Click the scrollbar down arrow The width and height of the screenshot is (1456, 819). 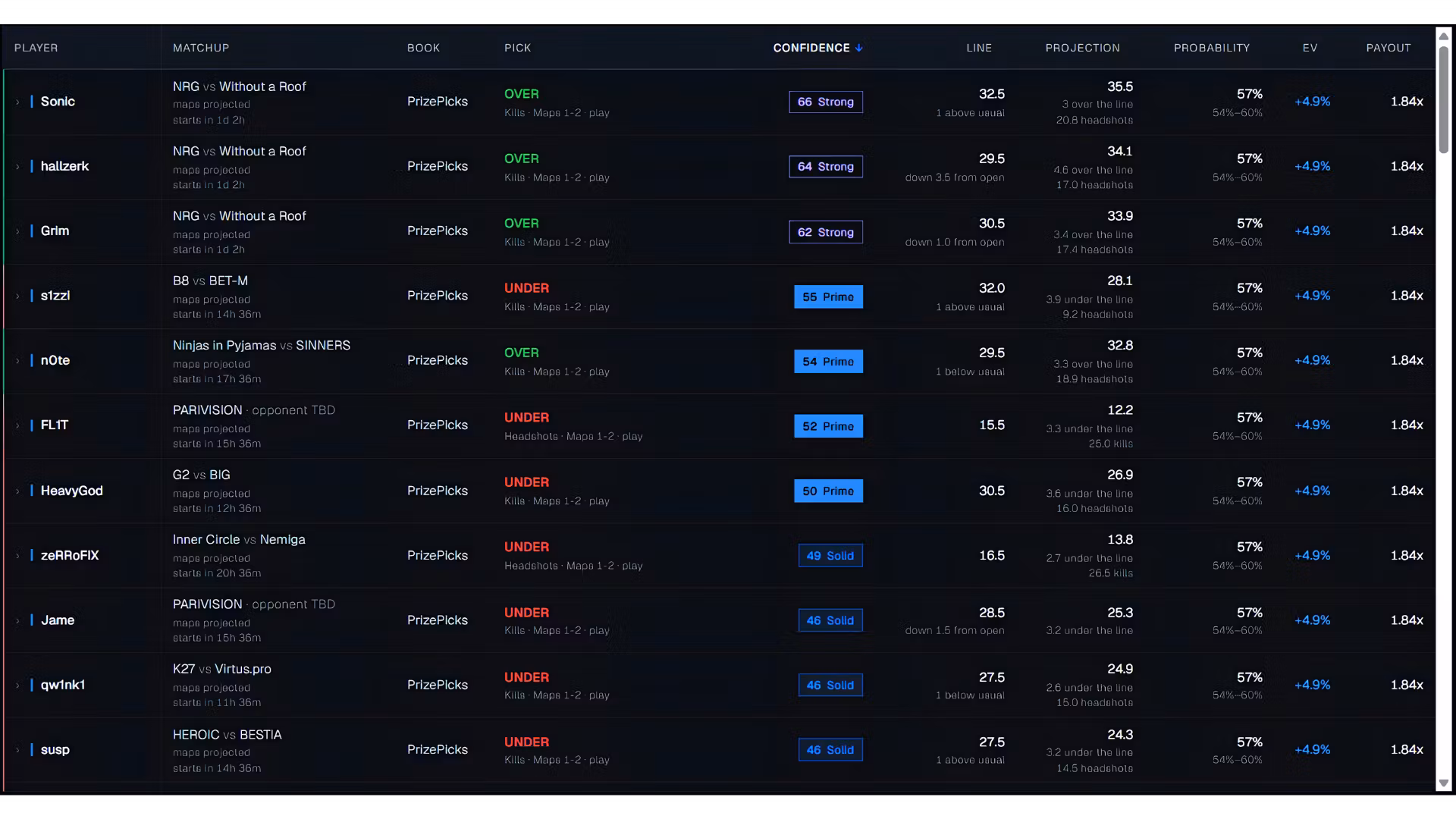click(1443, 783)
